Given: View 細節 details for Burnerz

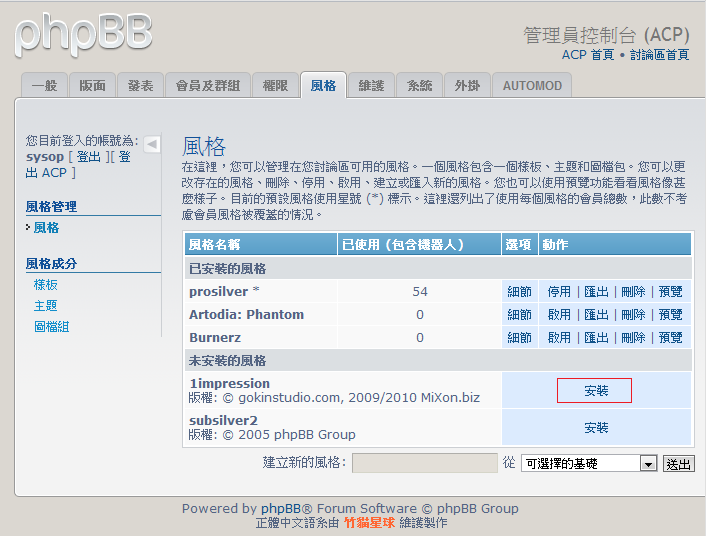Looking at the screenshot, I should pyautogui.click(x=520, y=338).
